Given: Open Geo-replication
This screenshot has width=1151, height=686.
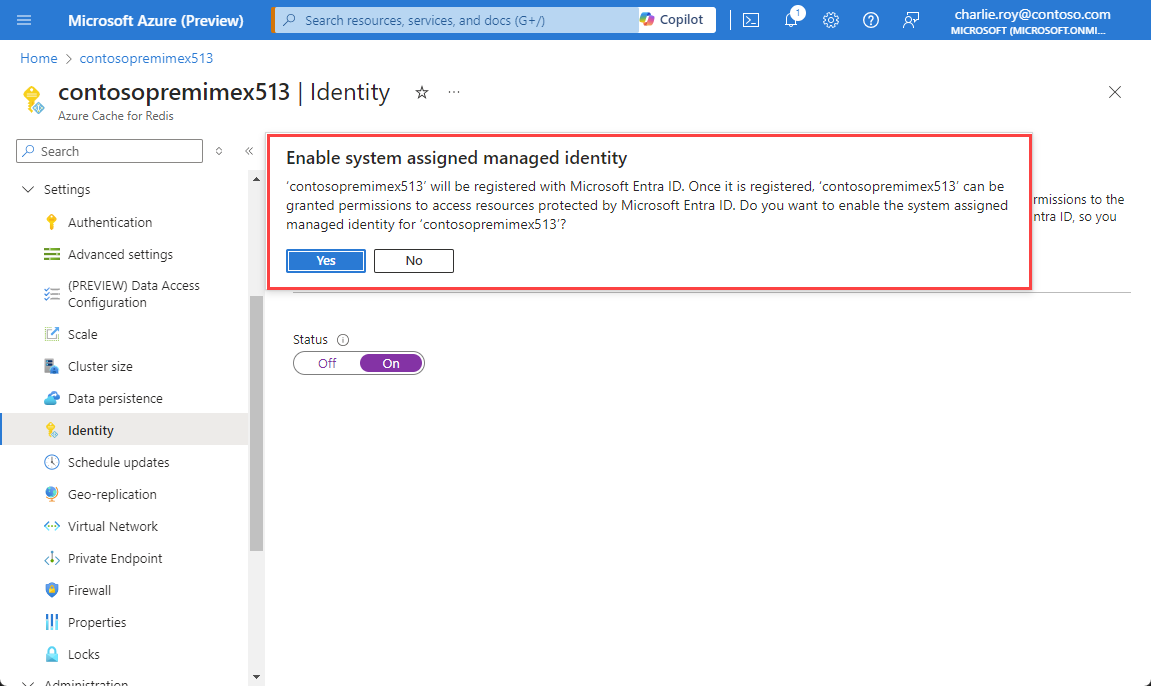Looking at the screenshot, I should [112, 495].
